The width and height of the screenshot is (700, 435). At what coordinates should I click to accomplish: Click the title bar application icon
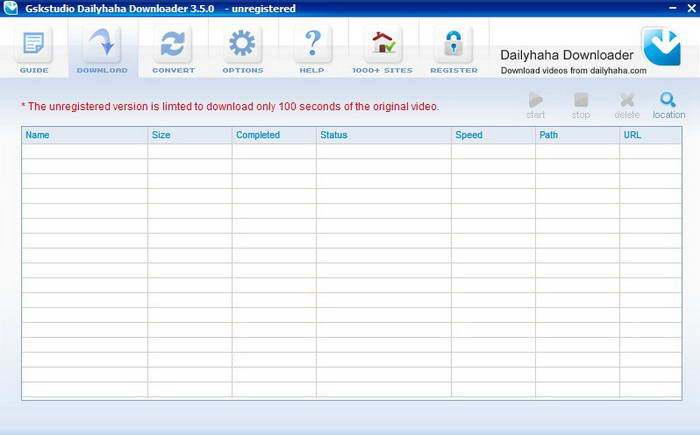coord(10,8)
